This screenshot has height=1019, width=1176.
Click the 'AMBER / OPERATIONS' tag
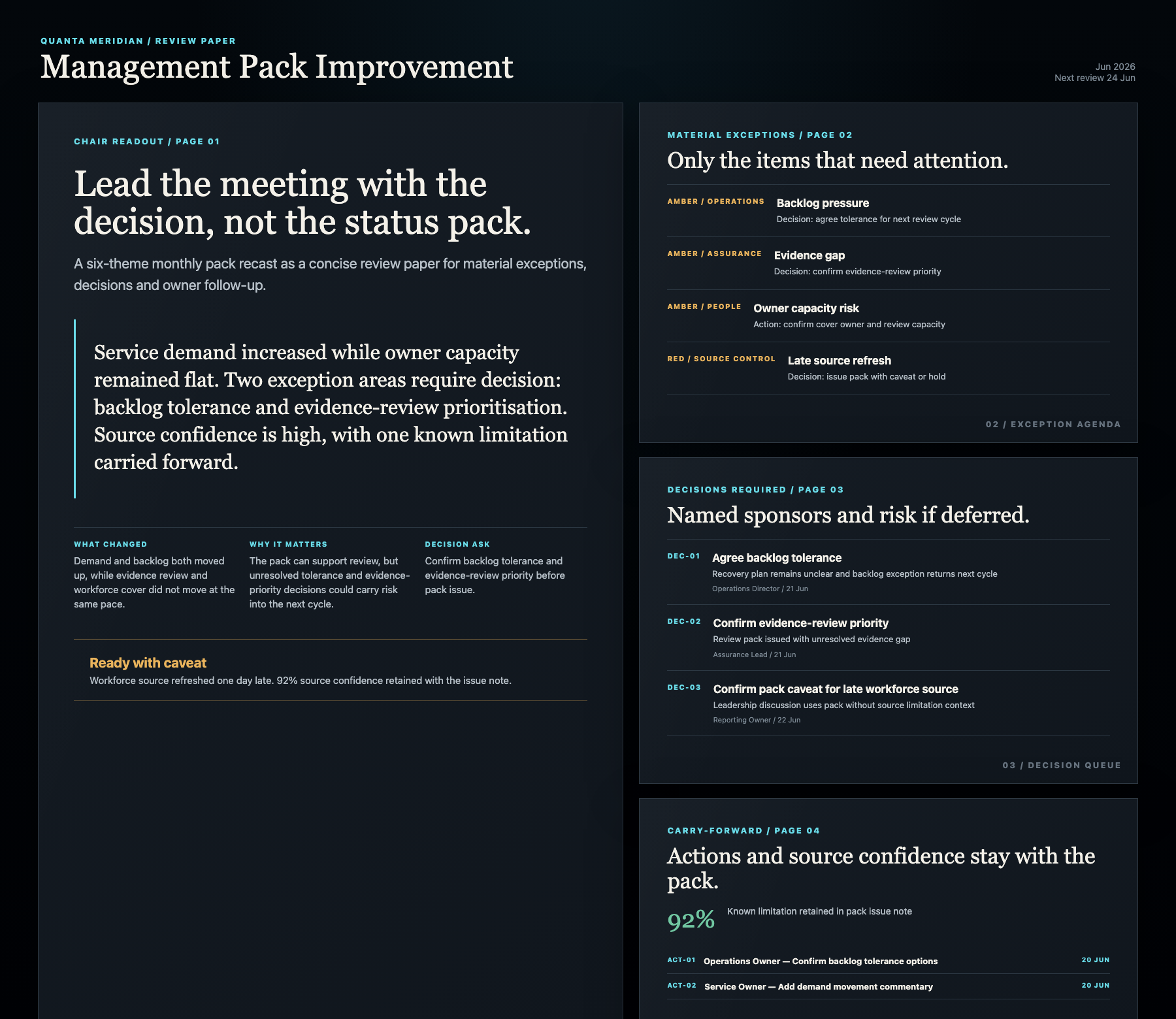[x=715, y=201]
